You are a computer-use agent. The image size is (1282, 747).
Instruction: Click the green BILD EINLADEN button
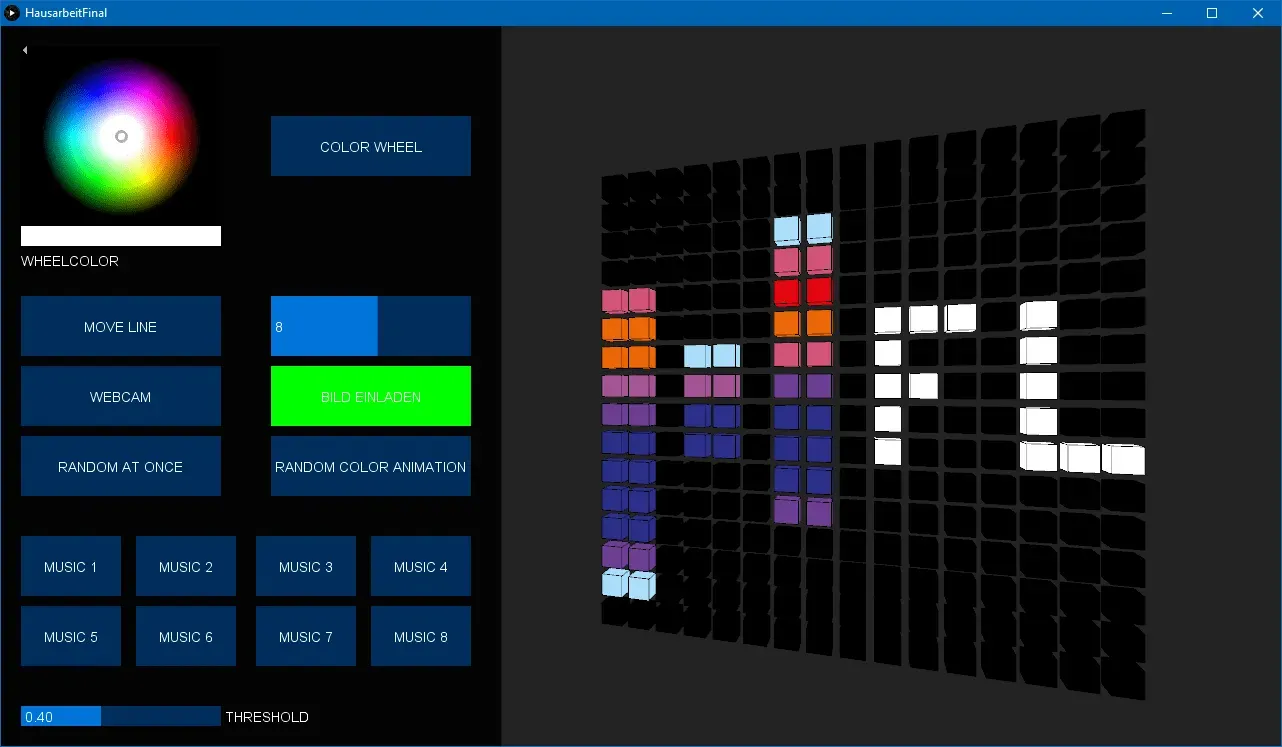coord(371,396)
